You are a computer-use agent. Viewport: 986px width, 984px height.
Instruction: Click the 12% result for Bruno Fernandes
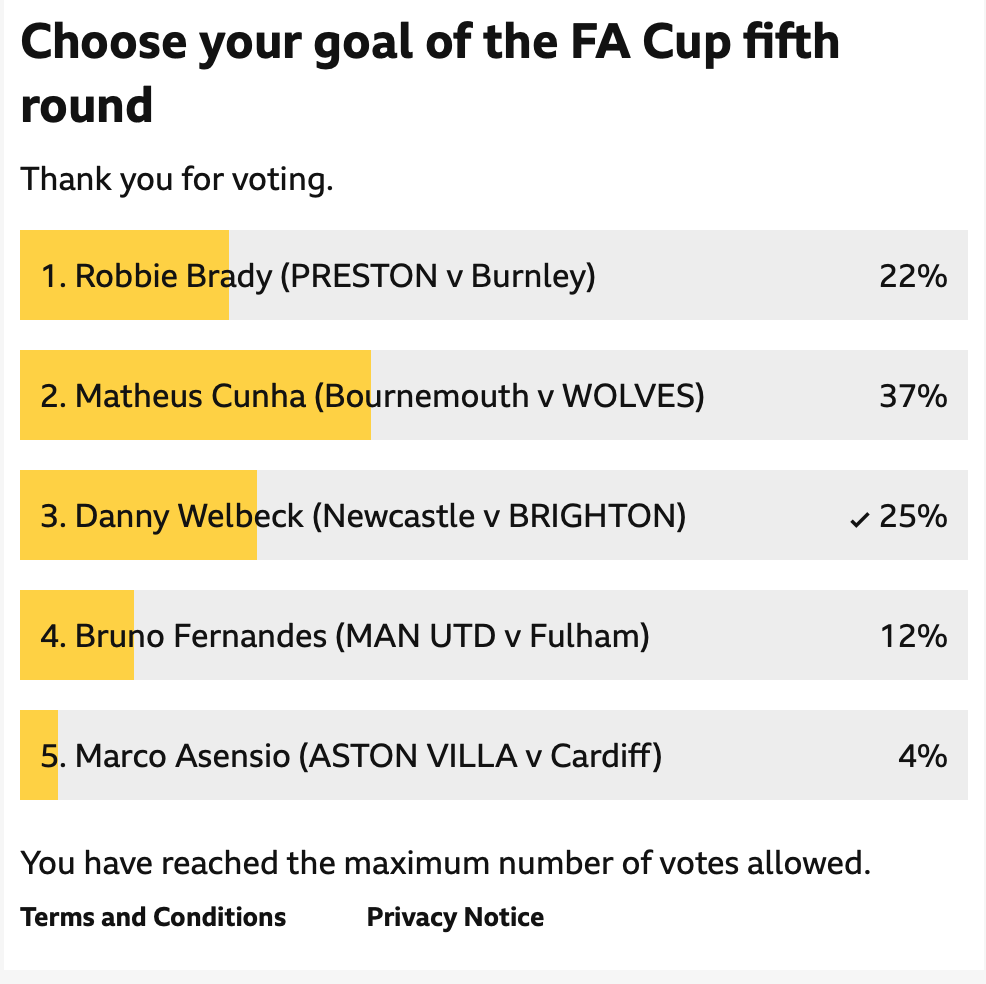click(x=914, y=636)
